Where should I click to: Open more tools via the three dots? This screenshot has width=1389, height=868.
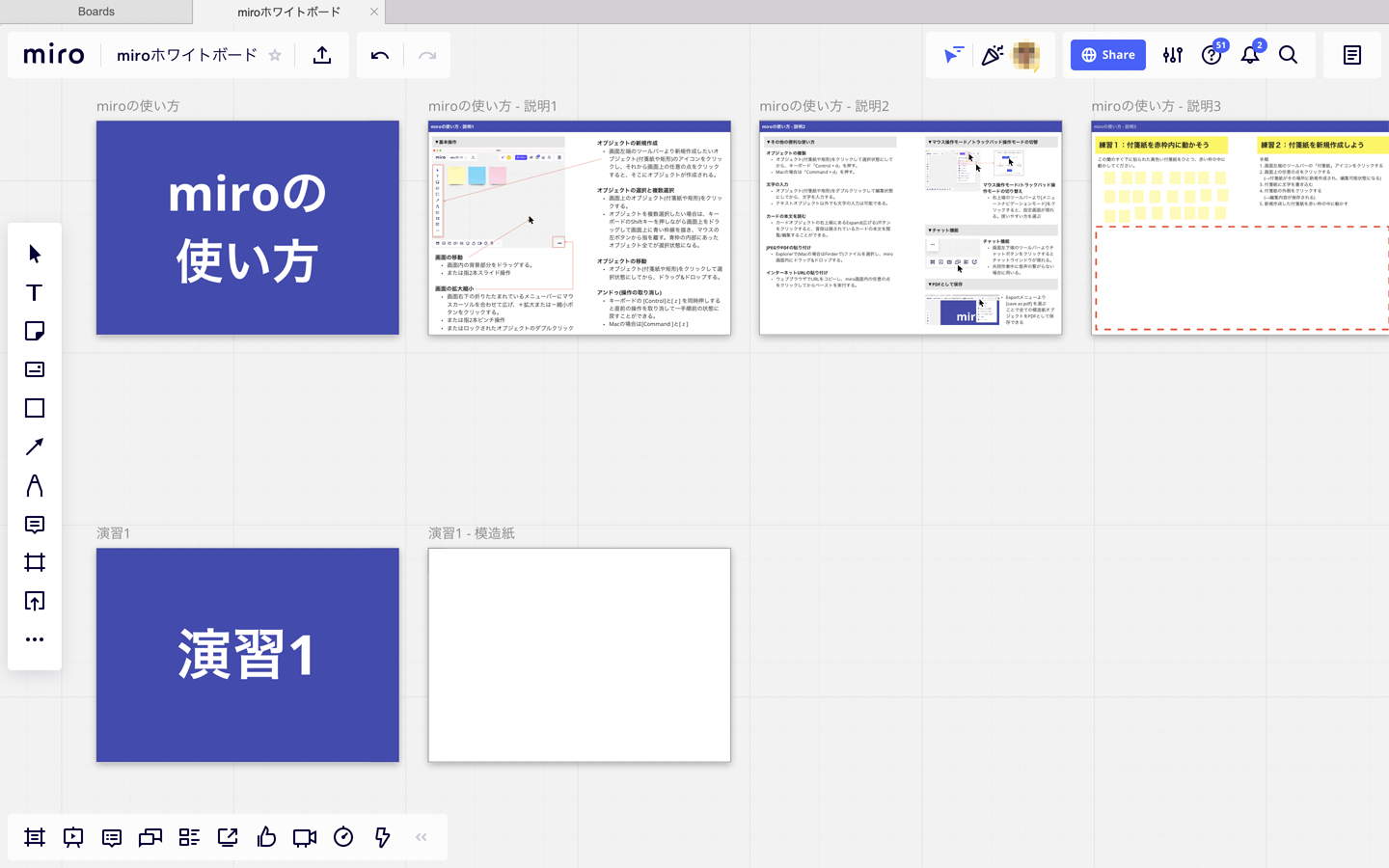pyautogui.click(x=35, y=639)
